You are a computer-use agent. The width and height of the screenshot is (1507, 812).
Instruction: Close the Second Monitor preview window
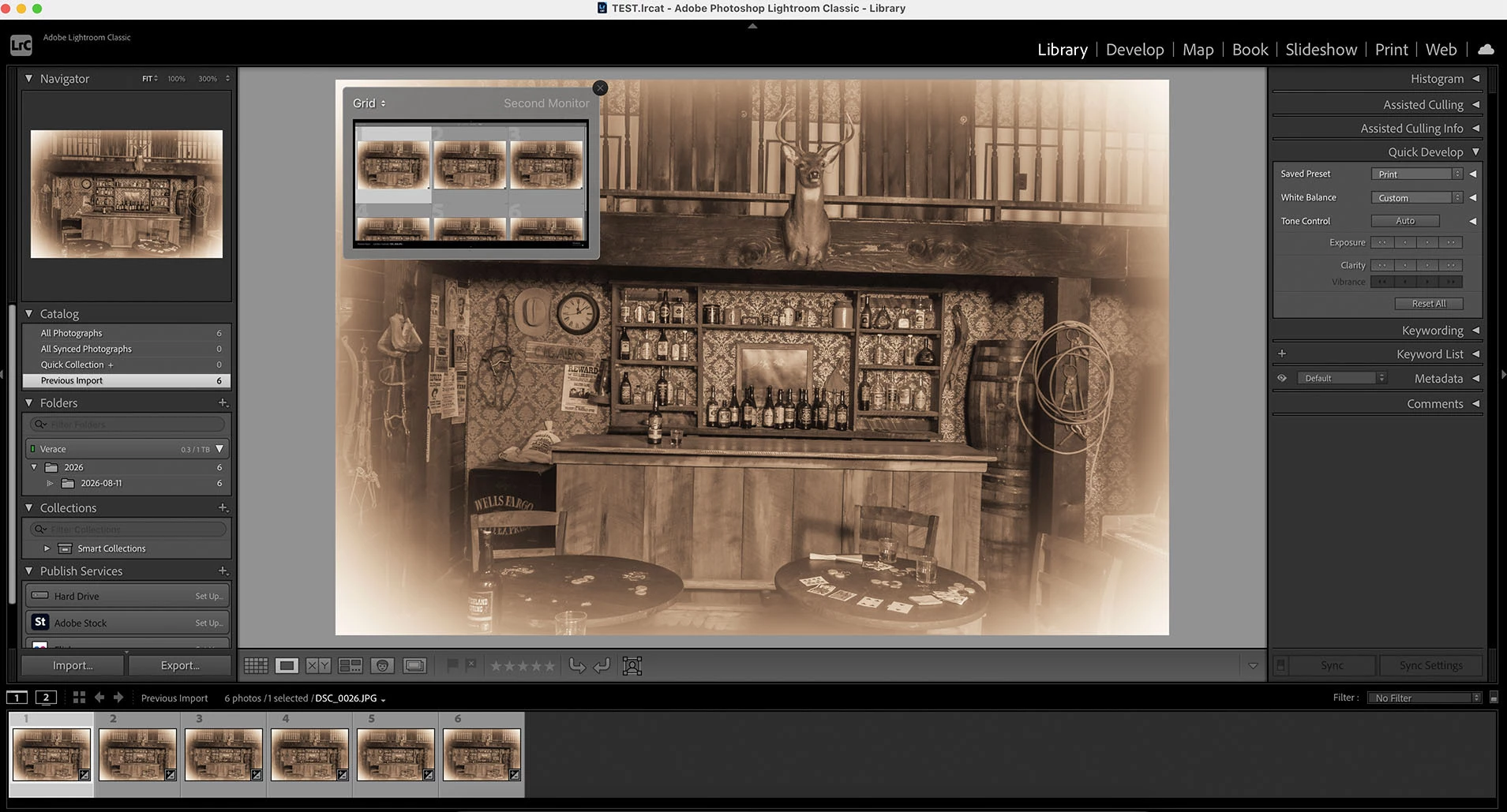tap(600, 88)
